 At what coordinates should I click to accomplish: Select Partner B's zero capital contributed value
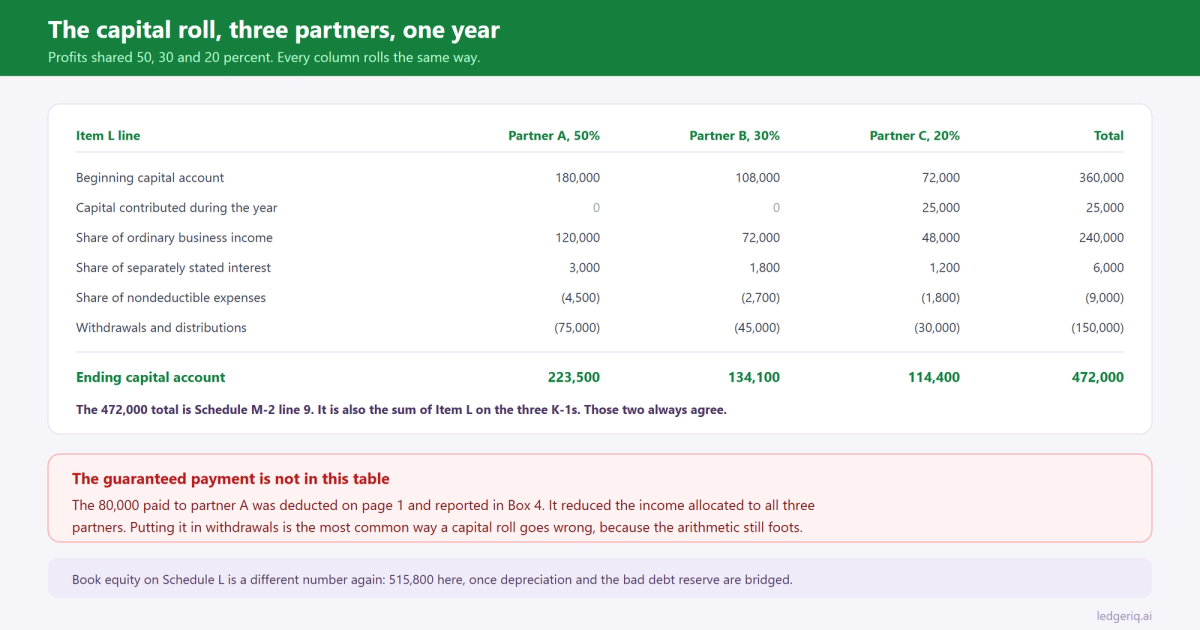[776, 208]
